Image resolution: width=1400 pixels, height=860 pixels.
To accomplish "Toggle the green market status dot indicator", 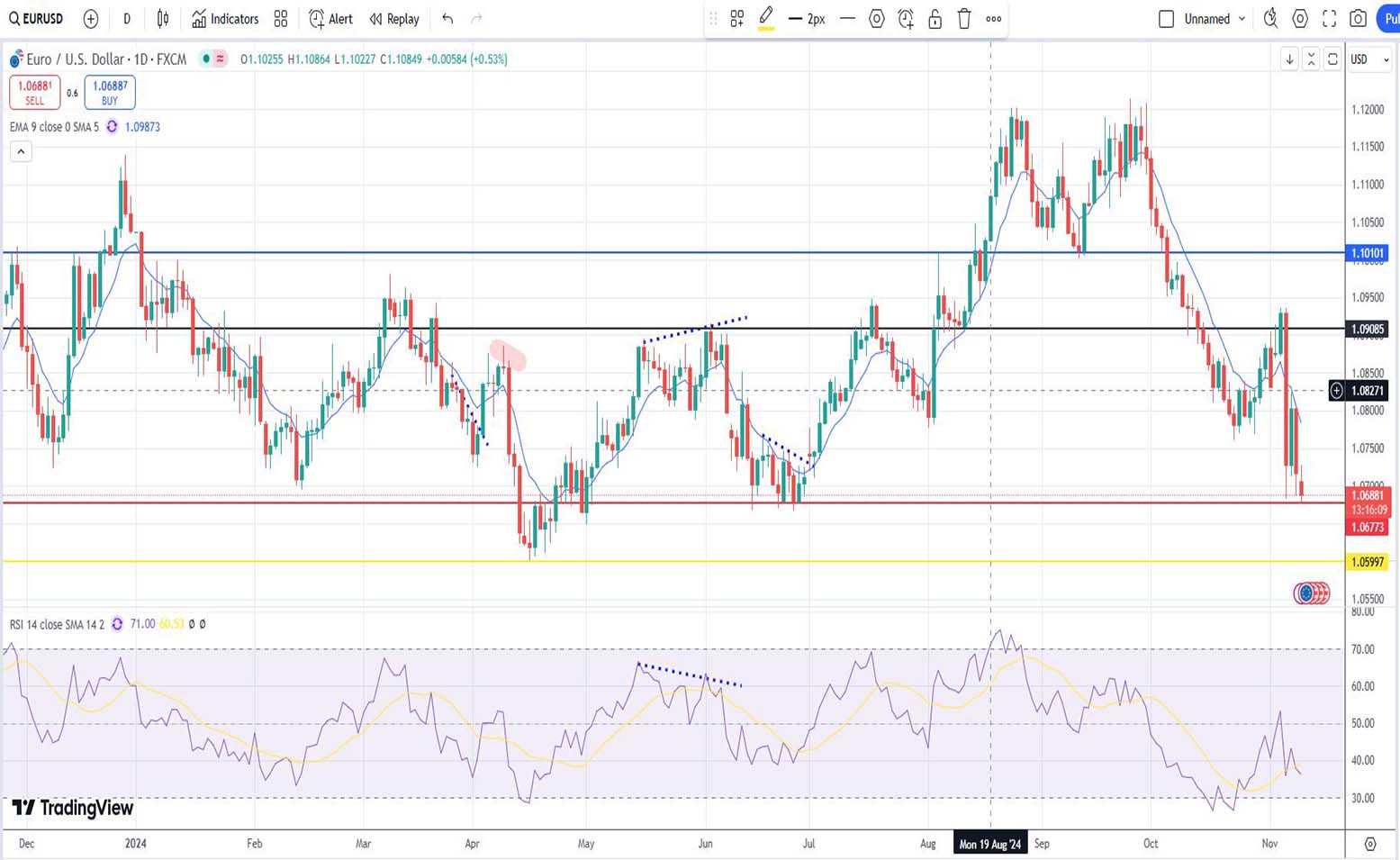I will pyautogui.click(x=206, y=59).
